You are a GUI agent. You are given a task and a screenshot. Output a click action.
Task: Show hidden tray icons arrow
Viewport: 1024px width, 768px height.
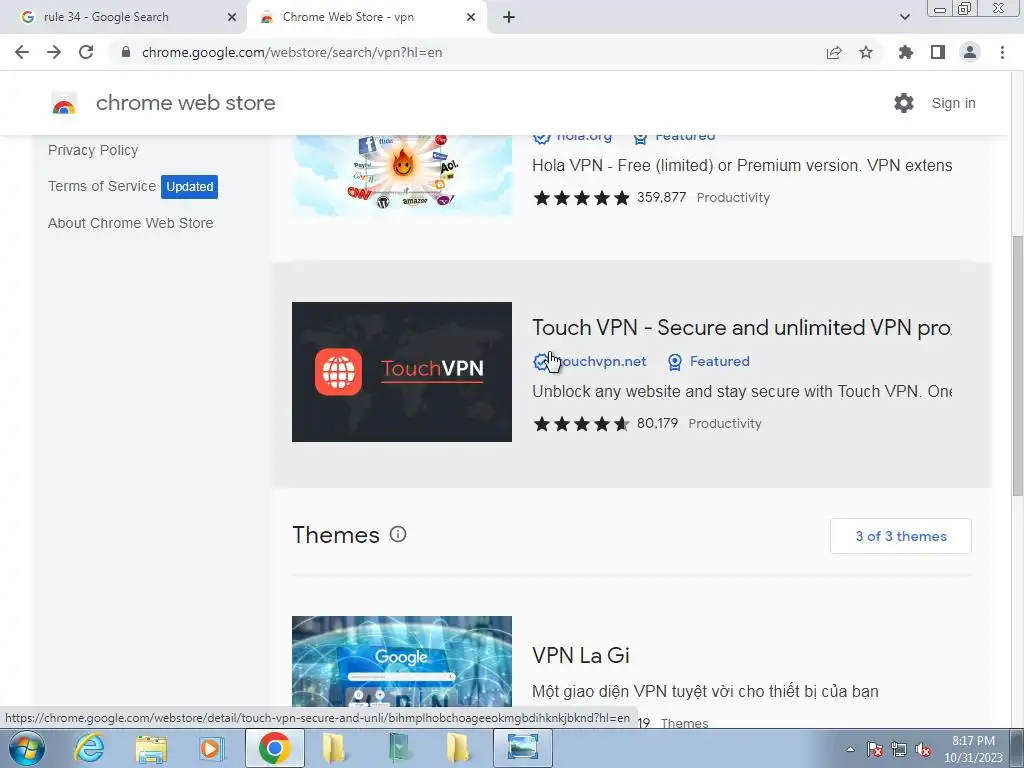click(850, 750)
